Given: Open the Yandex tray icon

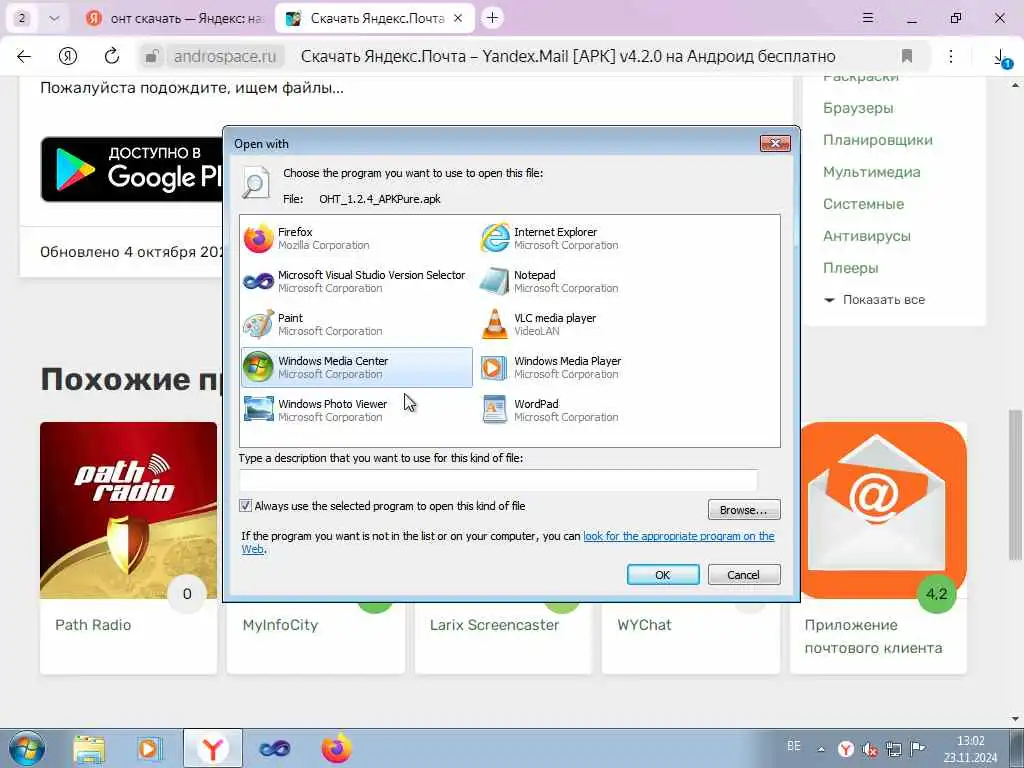Looking at the screenshot, I should coord(846,749).
